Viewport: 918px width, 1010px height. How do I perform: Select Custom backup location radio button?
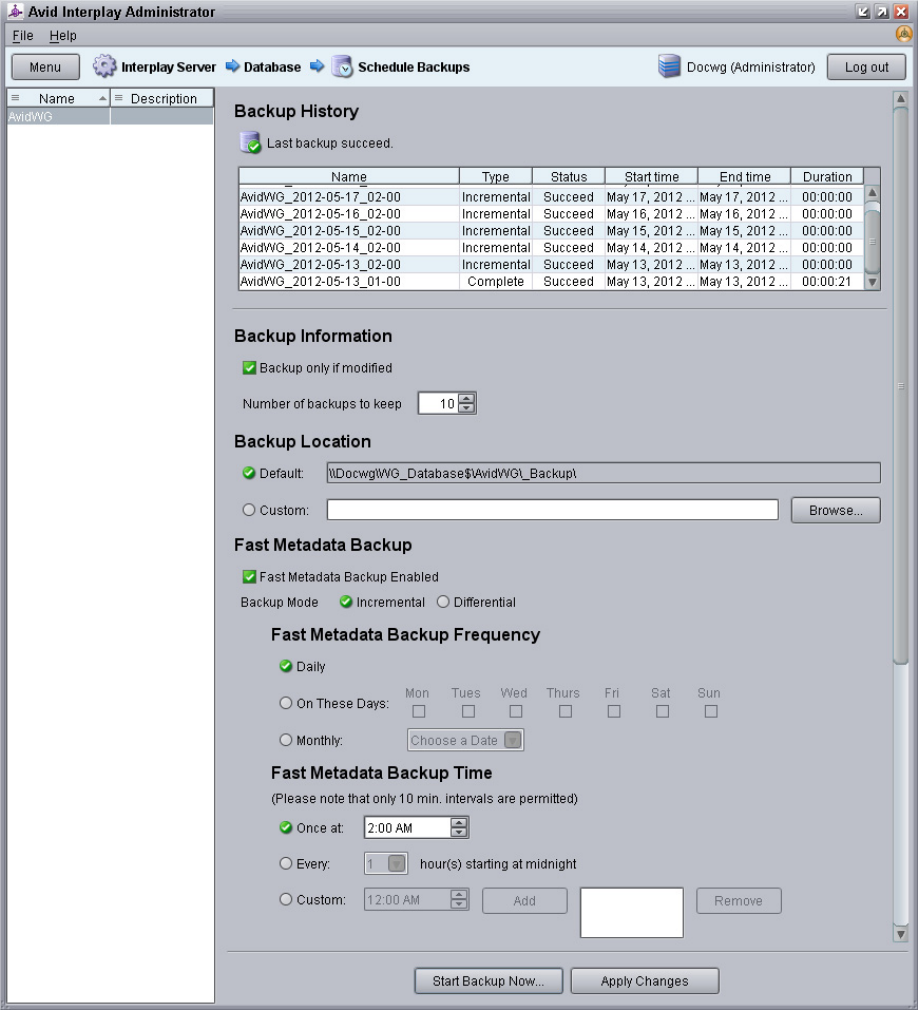(249, 510)
